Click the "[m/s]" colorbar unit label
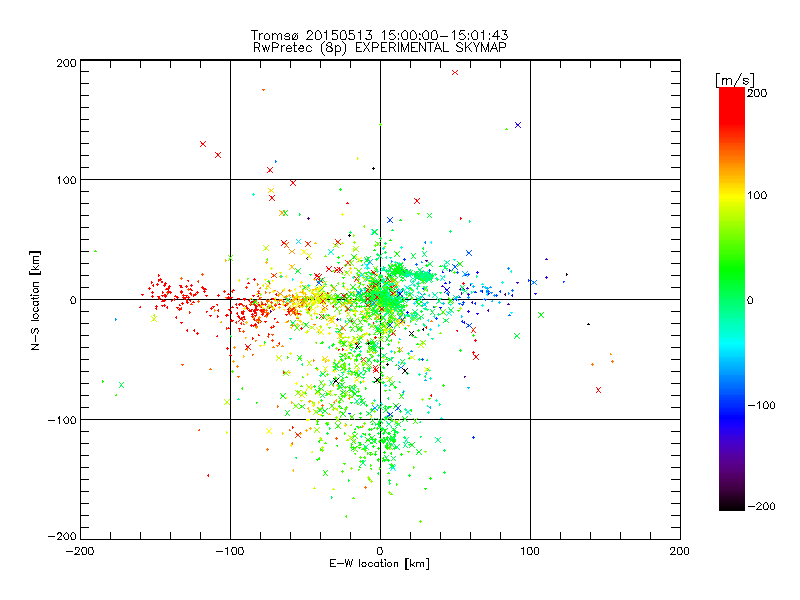Screen dimensions: 800x600 735,80
